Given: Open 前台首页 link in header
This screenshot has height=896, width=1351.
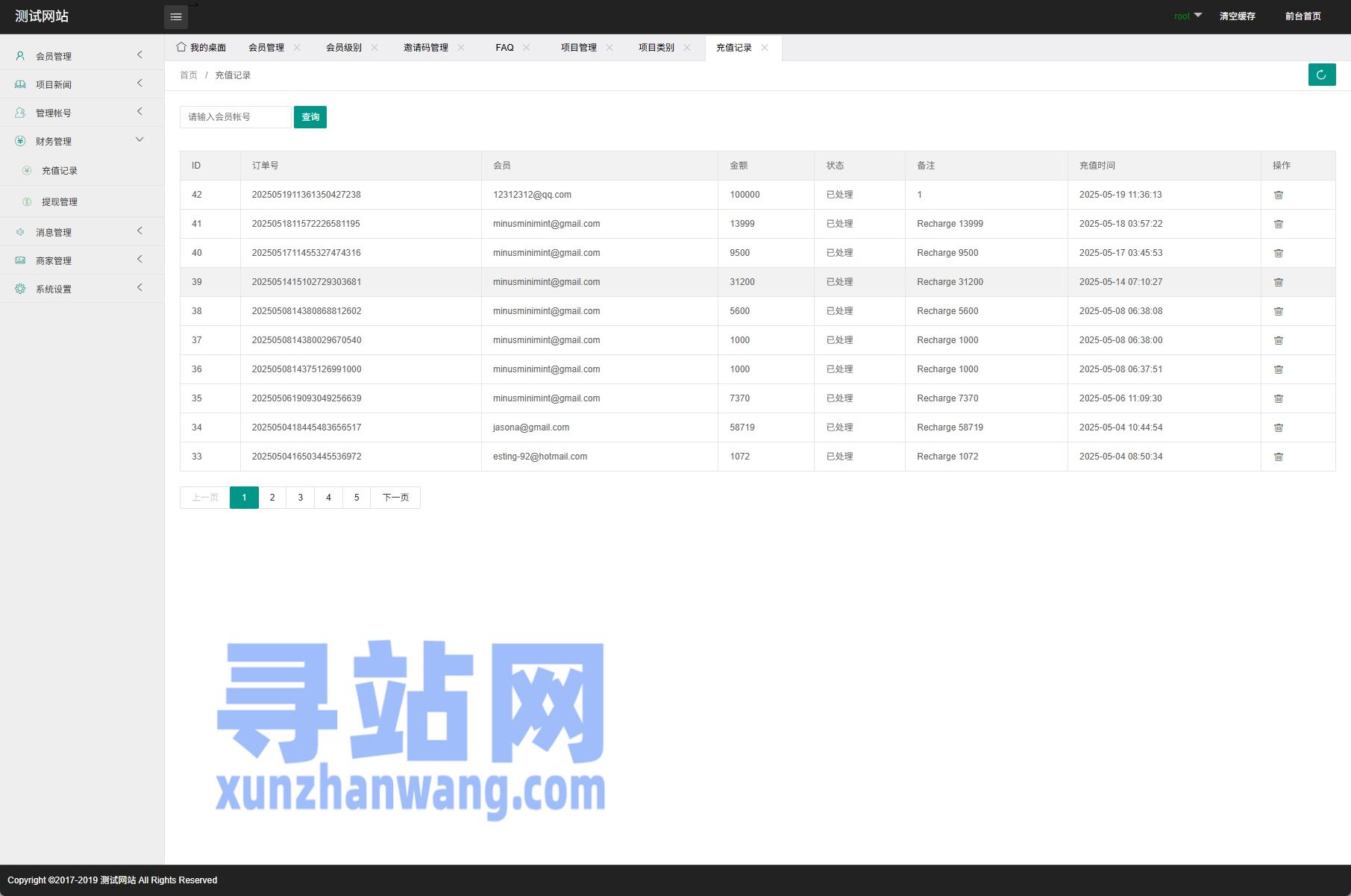Looking at the screenshot, I should [x=1303, y=16].
